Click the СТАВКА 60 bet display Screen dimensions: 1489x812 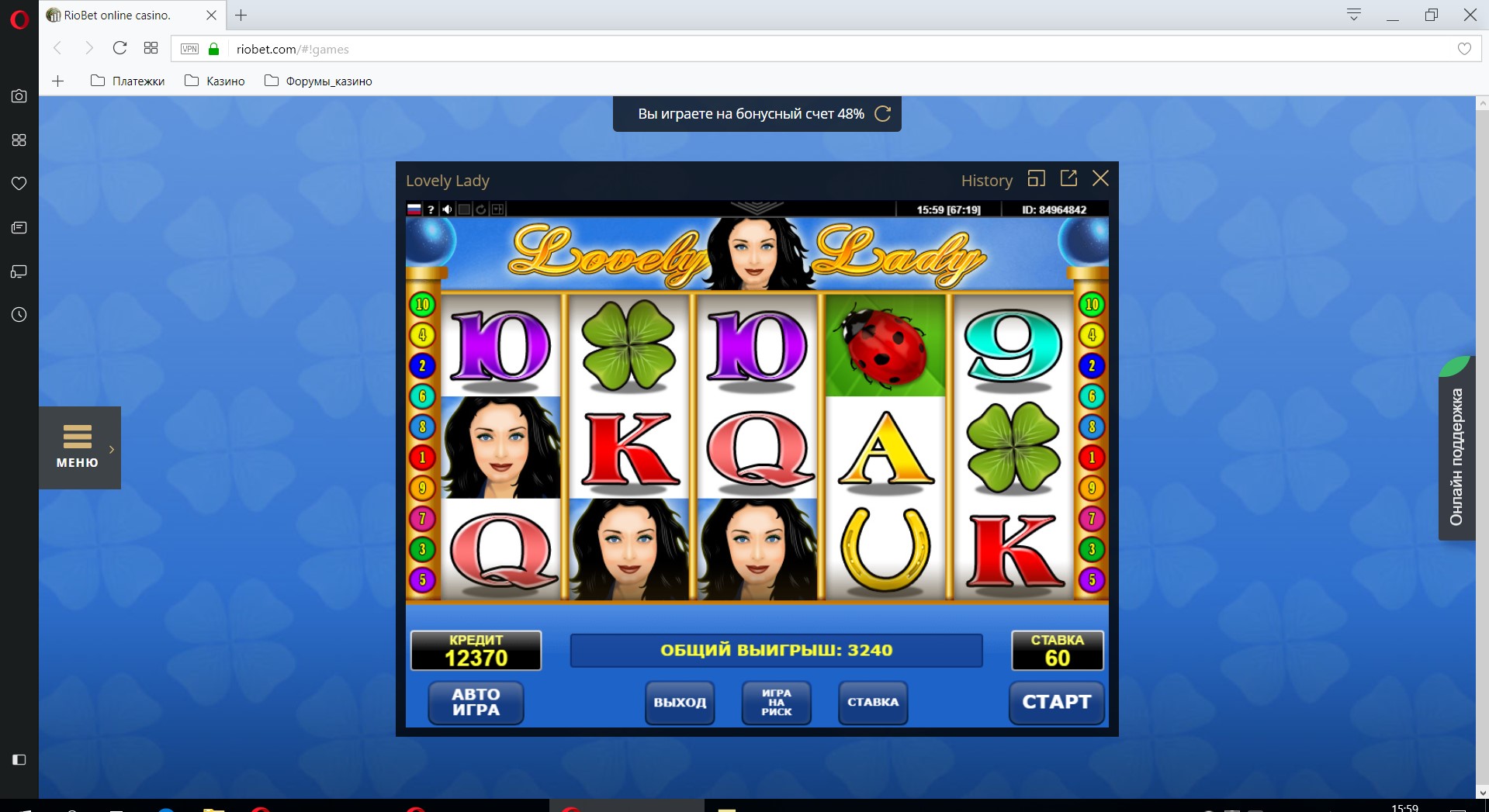tap(1058, 650)
